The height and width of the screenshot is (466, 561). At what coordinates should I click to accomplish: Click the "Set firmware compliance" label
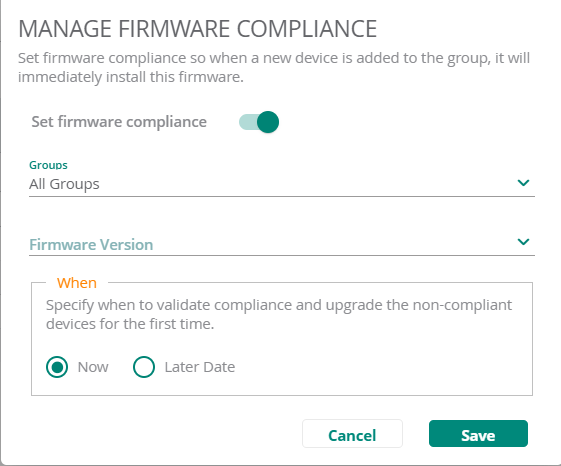coord(119,122)
